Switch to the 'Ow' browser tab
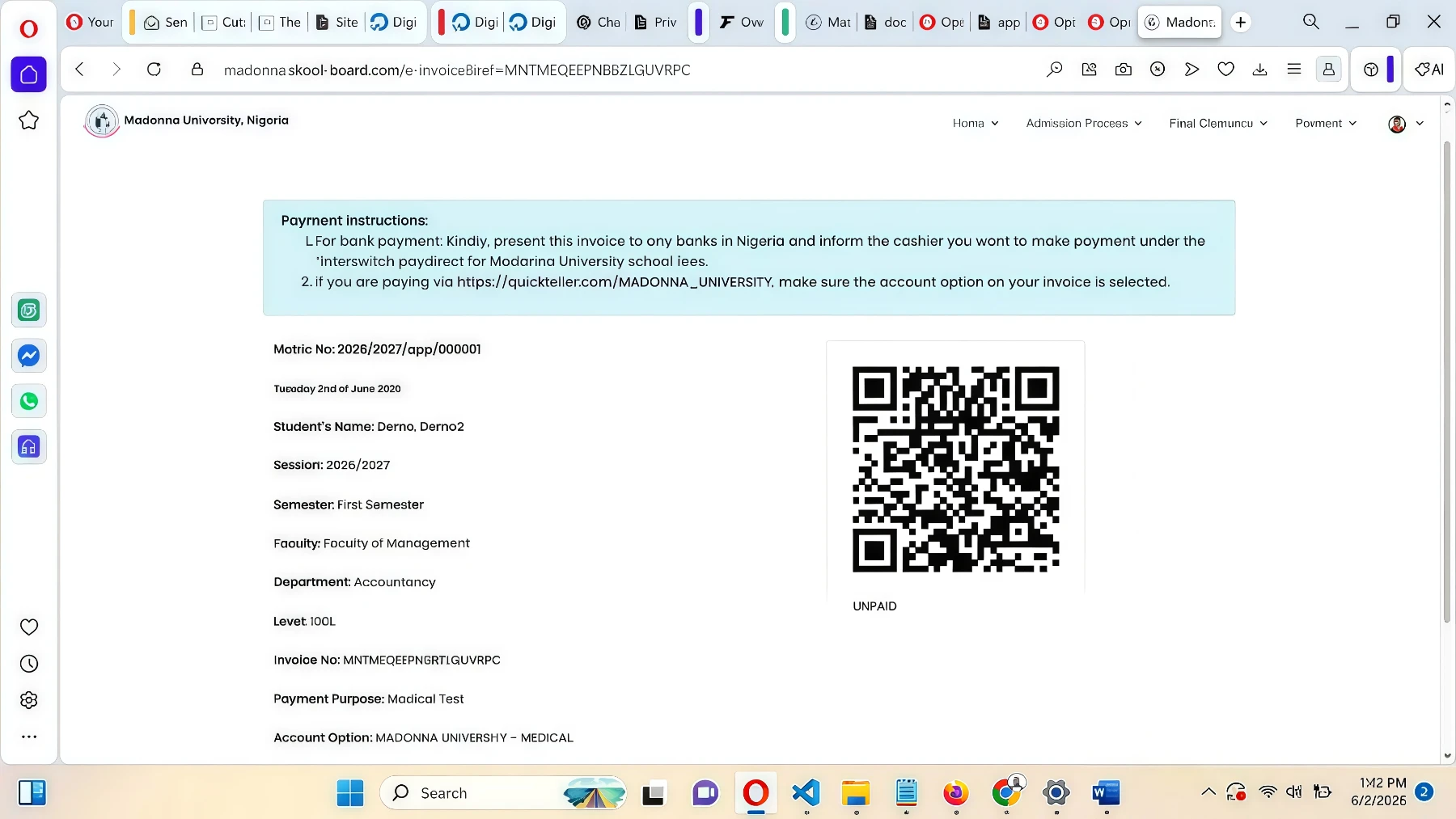The image size is (1456, 819). click(743, 22)
